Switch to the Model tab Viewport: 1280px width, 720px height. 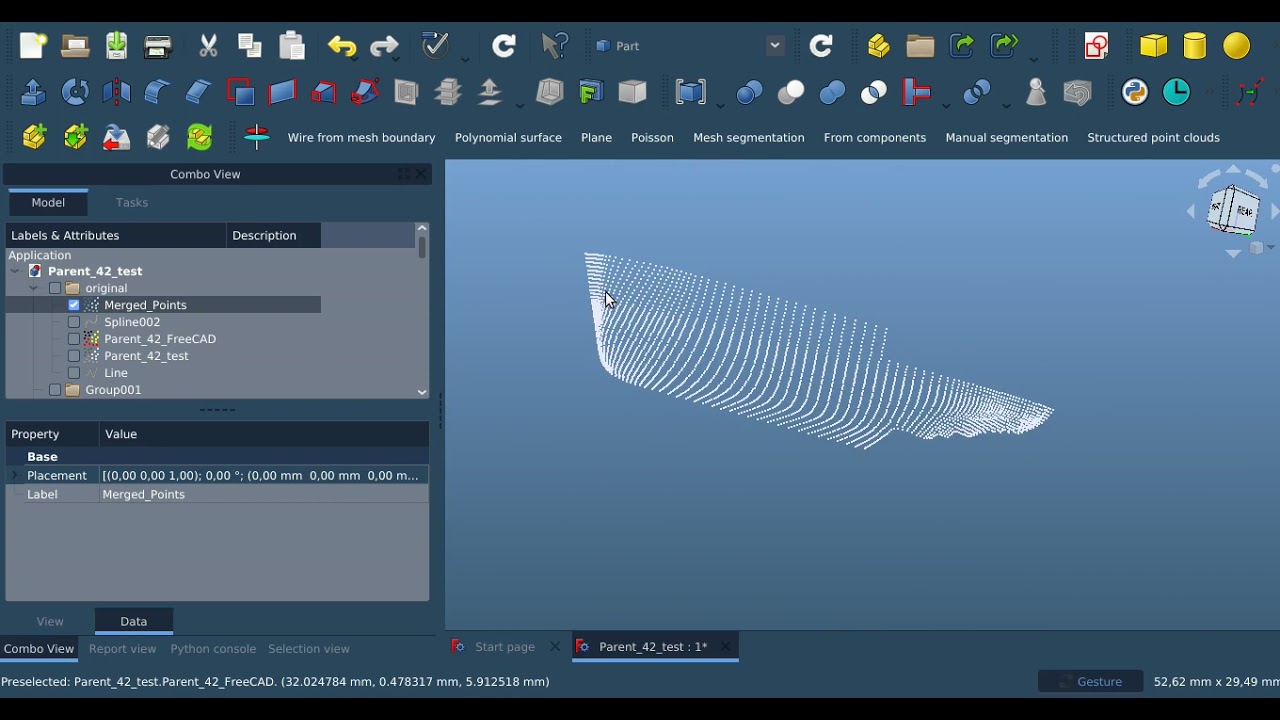[x=48, y=203]
